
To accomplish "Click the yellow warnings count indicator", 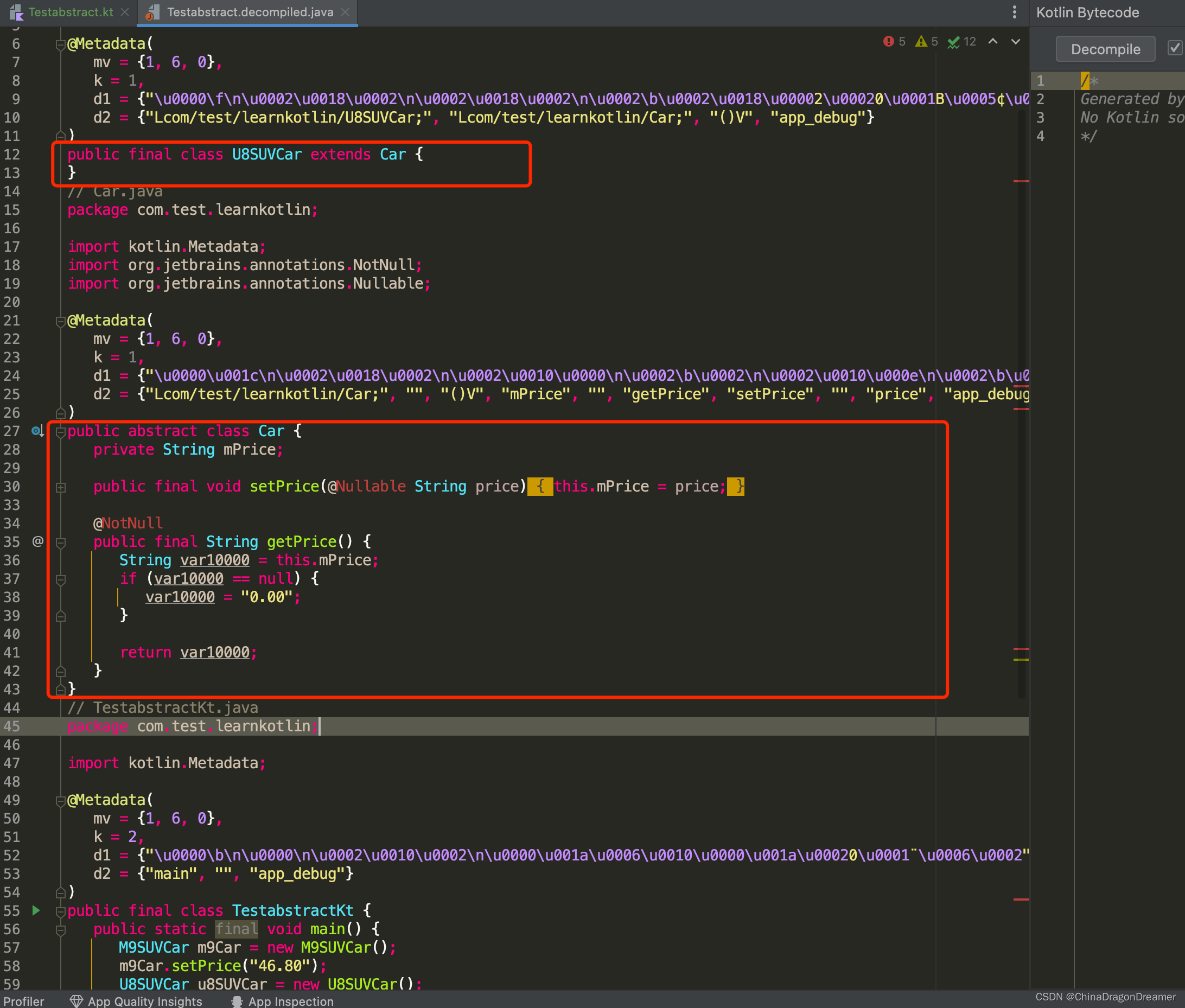I will click(926, 42).
